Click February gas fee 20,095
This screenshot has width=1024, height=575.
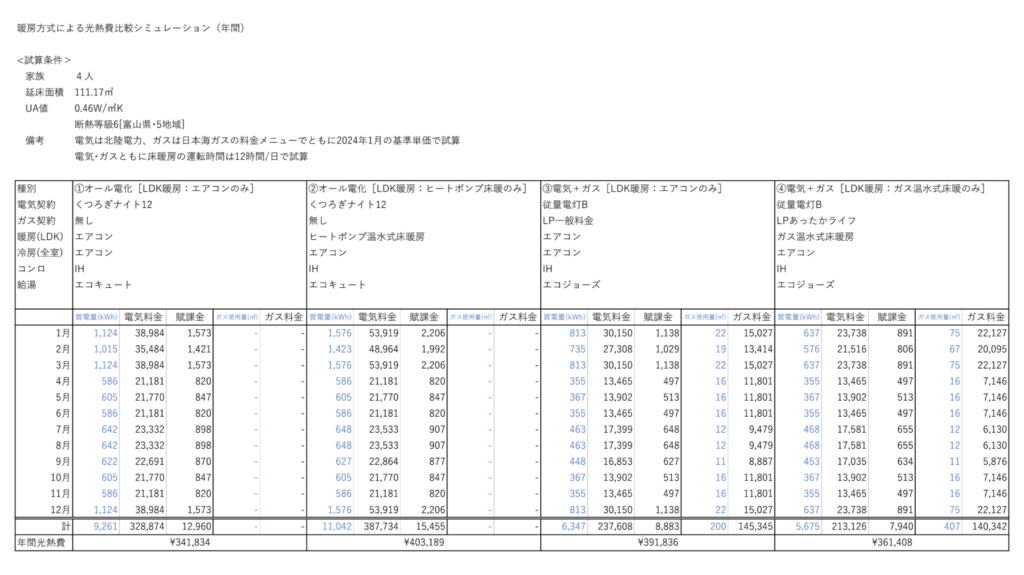pos(991,350)
